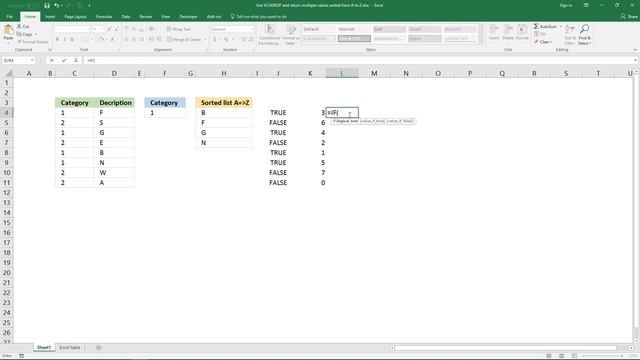Click the 'Decription' header cell
Image resolution: width=640 pixels, height=360 pixels.
[x=115, y=103]
